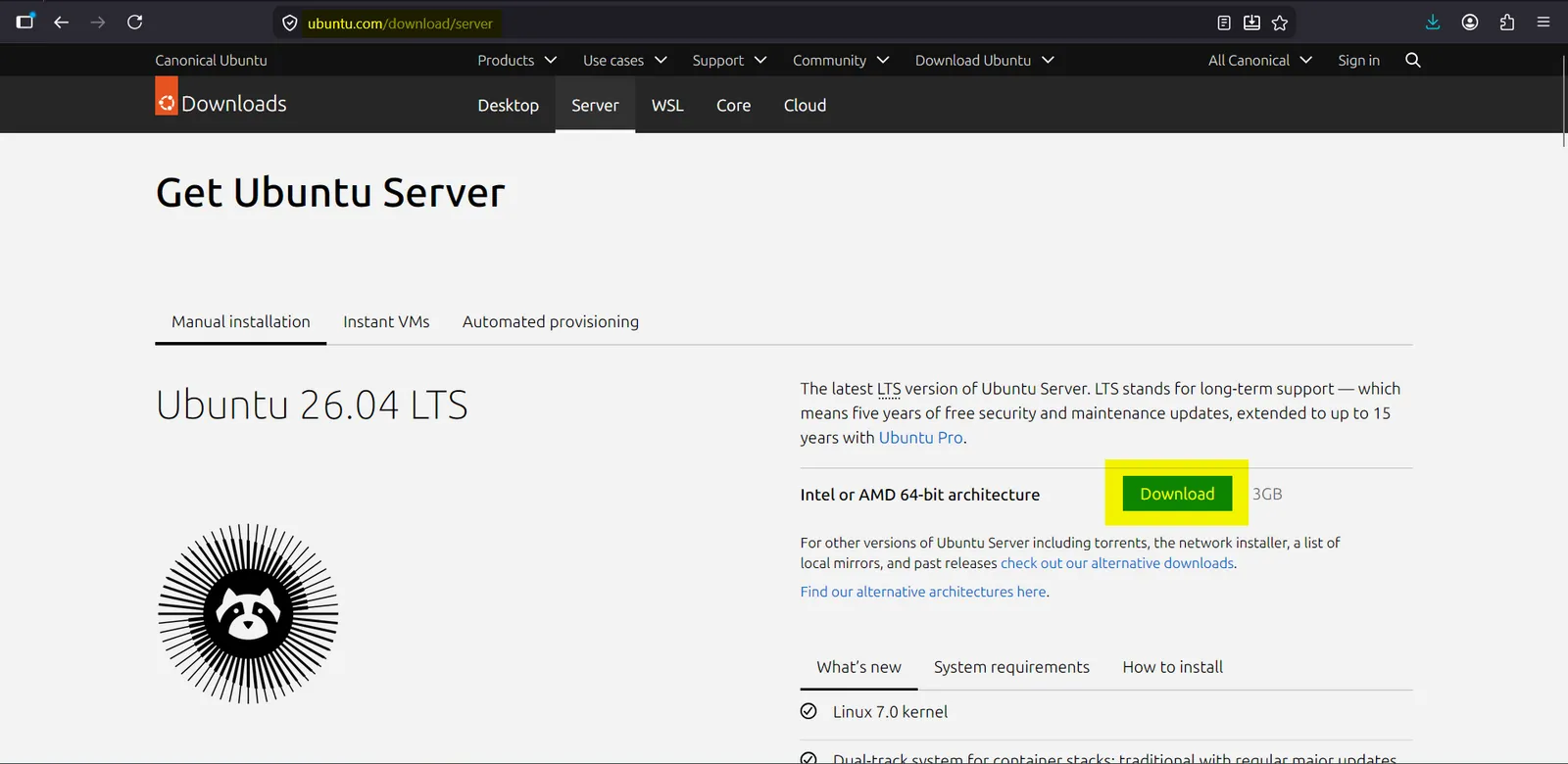This screenshot has width=1568, height=764.
Task: Click the page vertical scrollbar
Action: pyautogui.click(x=1562, y=101)
